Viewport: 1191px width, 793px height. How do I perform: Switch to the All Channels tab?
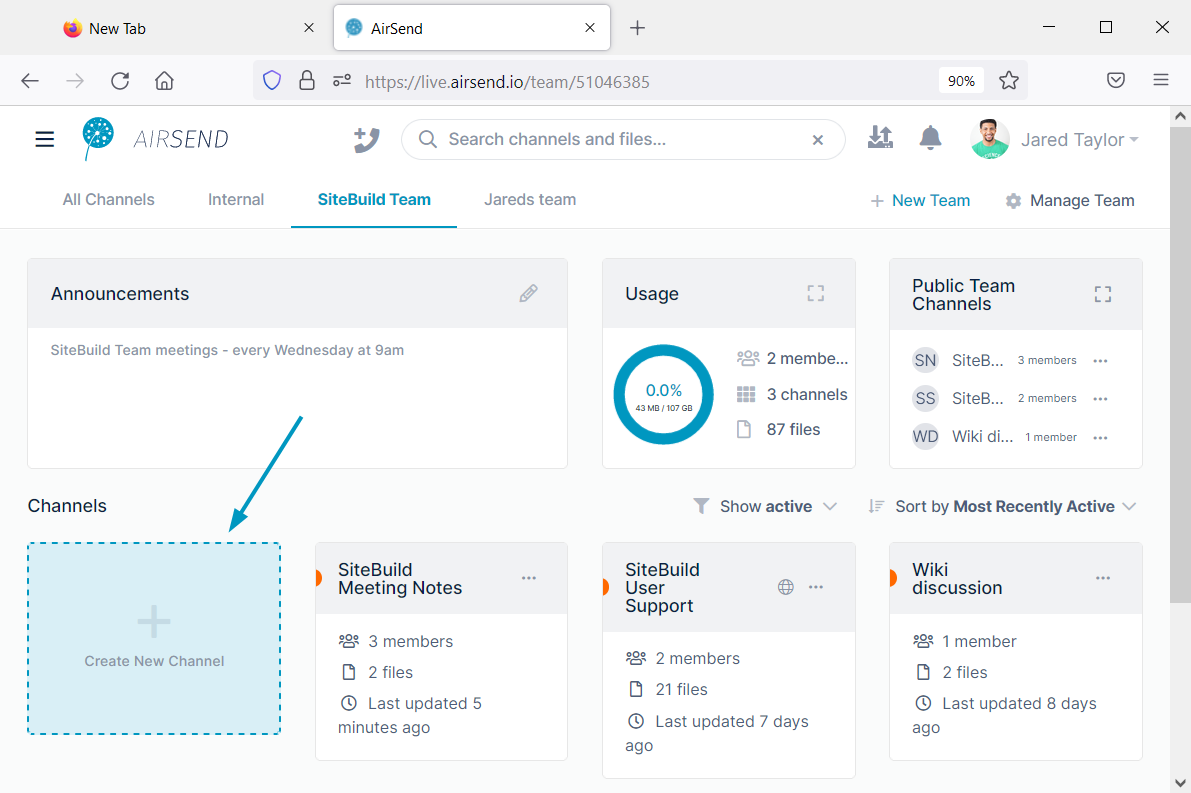[x=109, y=200]
